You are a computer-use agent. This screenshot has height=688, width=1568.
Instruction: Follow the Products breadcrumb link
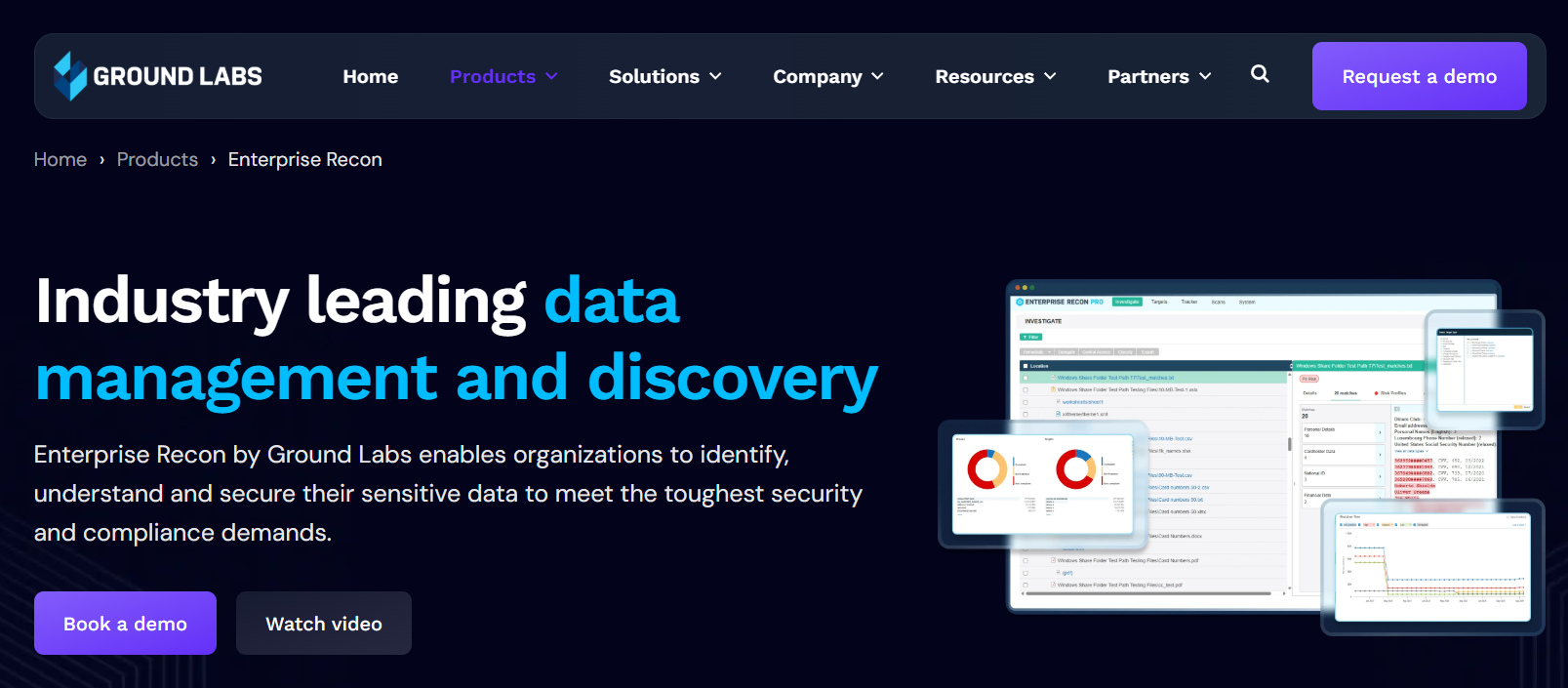(157, 159)
